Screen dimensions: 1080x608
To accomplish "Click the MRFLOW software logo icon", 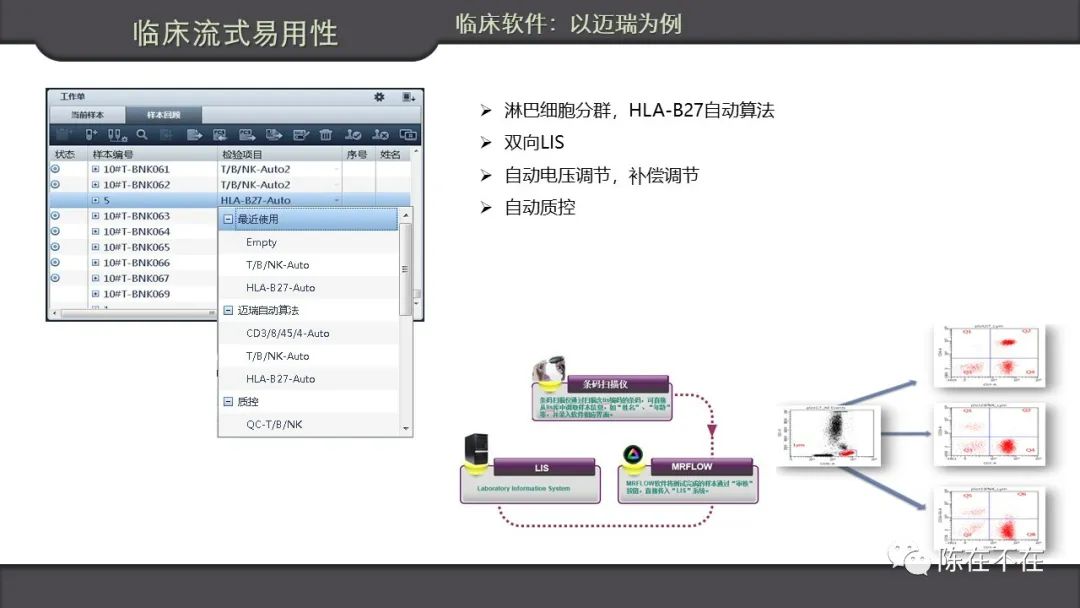I will pos(631,455).
